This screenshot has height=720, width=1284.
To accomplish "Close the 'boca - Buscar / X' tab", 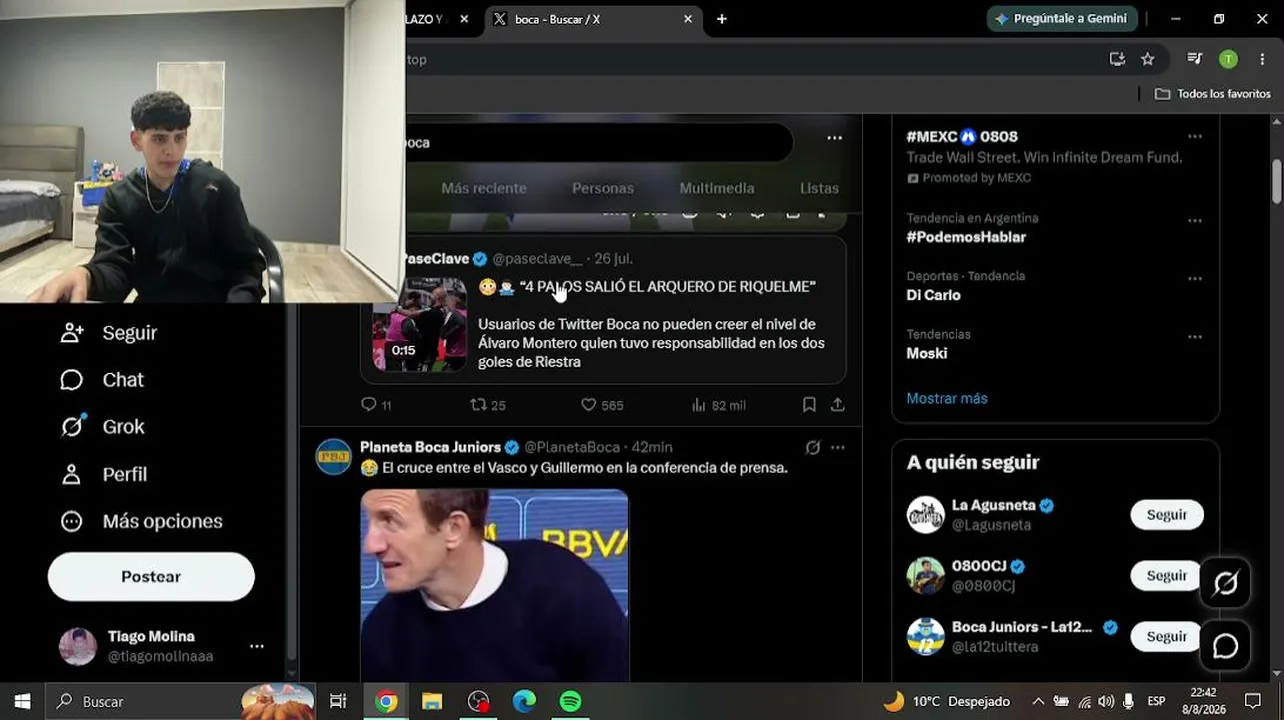I will 688,19.
